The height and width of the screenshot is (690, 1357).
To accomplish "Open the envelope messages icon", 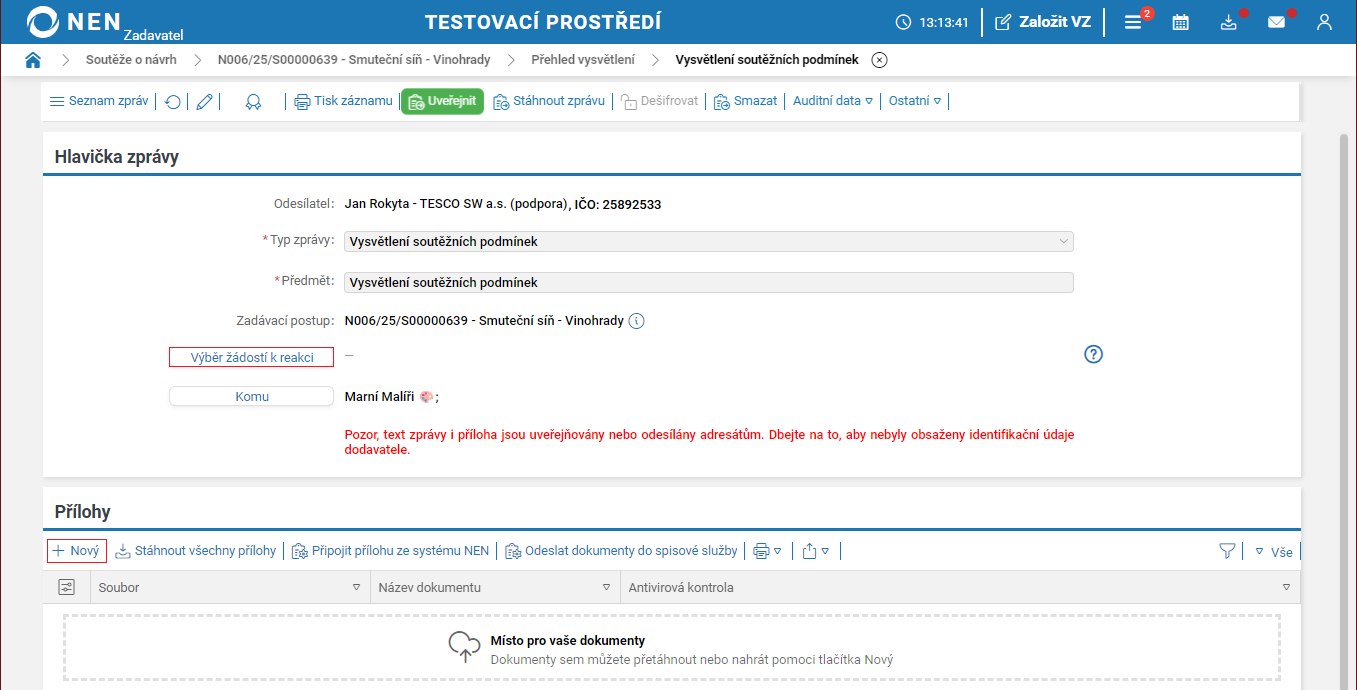I will (x=1276, y=22).
